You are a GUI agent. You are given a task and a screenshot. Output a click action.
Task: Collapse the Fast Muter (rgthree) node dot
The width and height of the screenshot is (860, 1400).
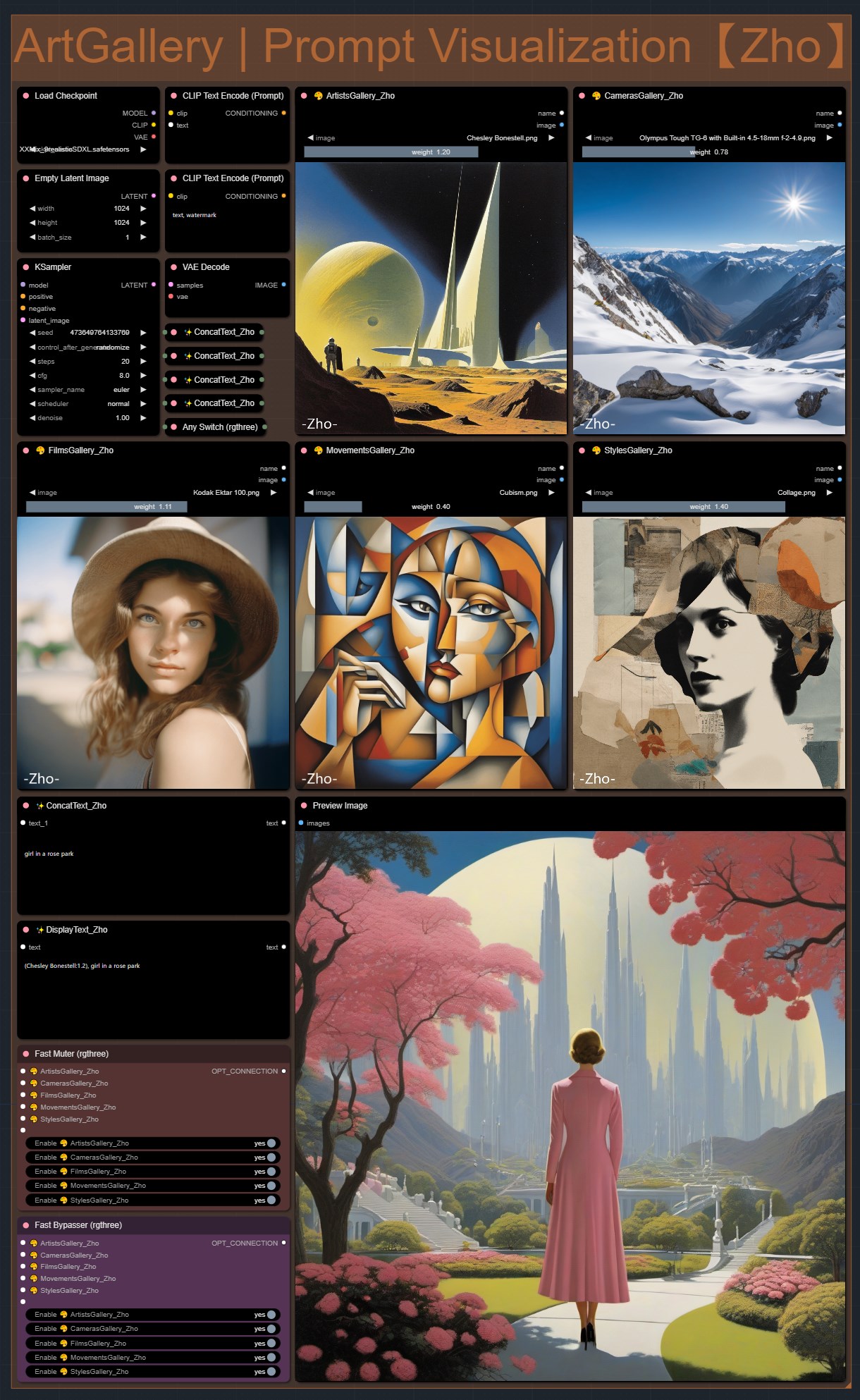(26, 1054)
